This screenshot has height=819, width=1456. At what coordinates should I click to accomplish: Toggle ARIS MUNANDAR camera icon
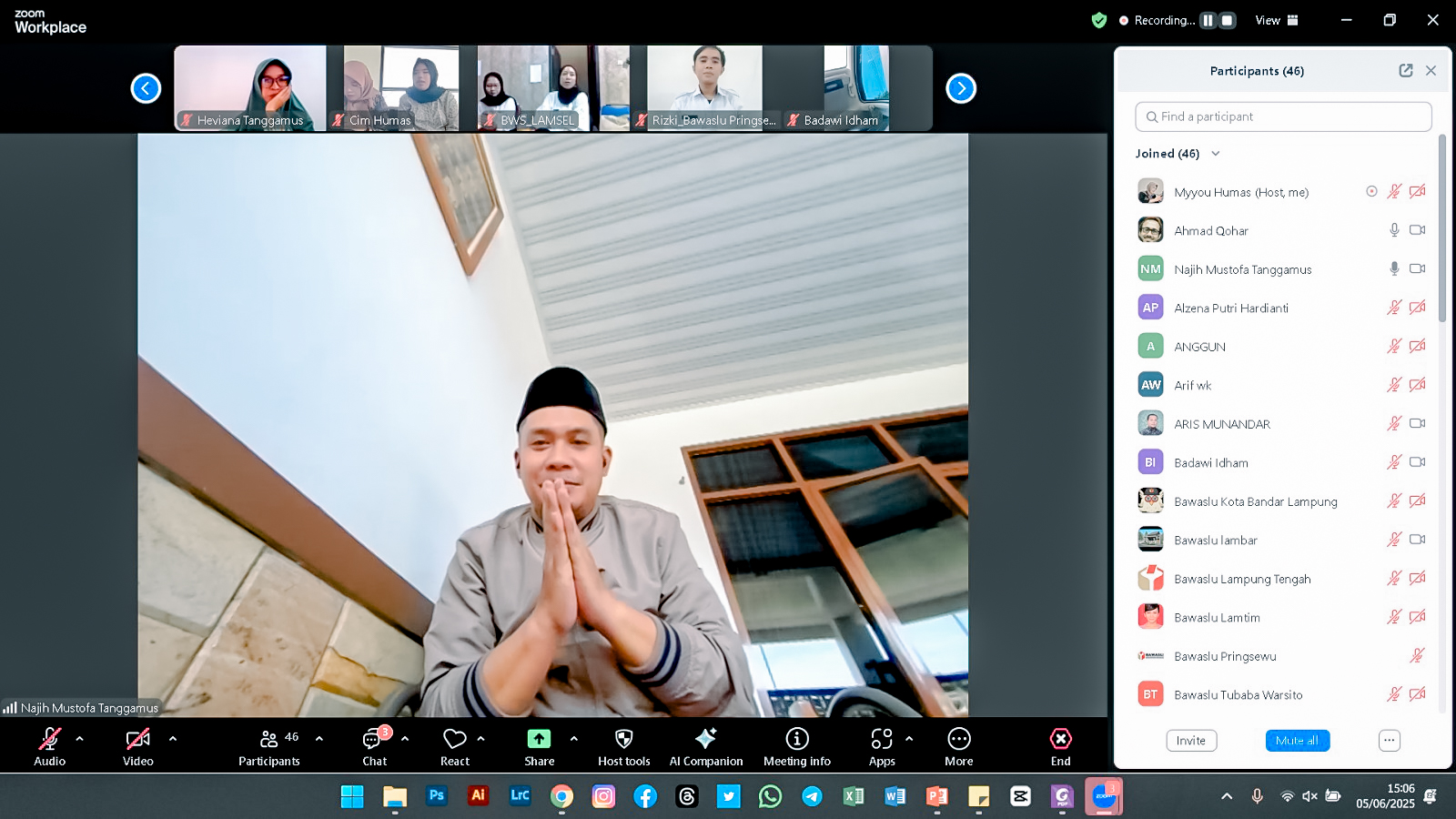pos(1417,423)
